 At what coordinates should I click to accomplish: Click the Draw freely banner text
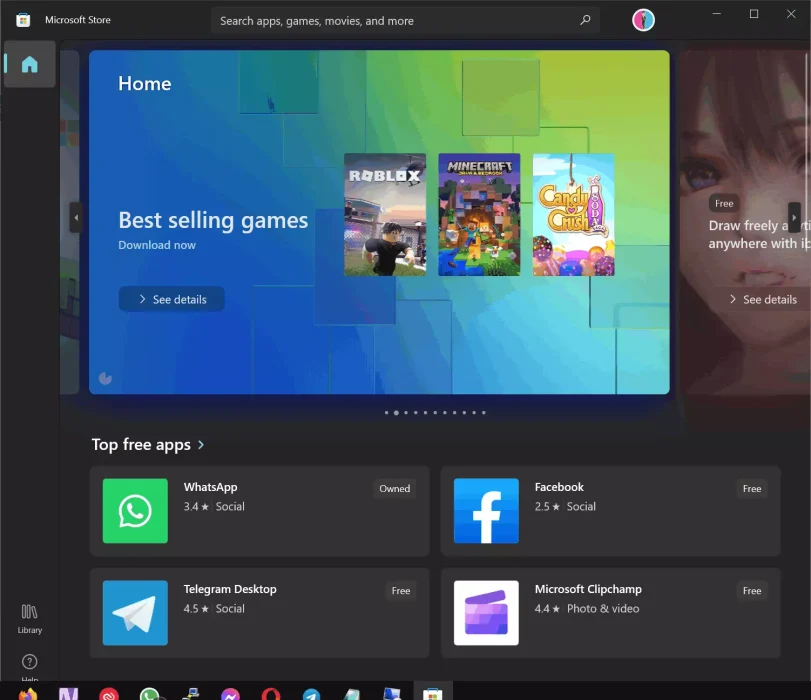click(x=759, y=234)
